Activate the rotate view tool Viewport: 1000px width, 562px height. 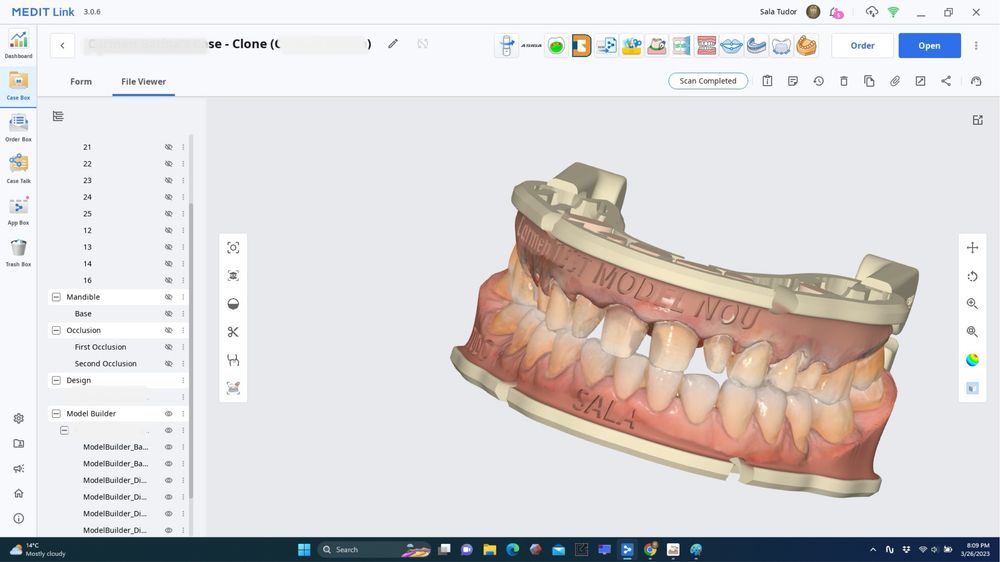tap(972, 276)
